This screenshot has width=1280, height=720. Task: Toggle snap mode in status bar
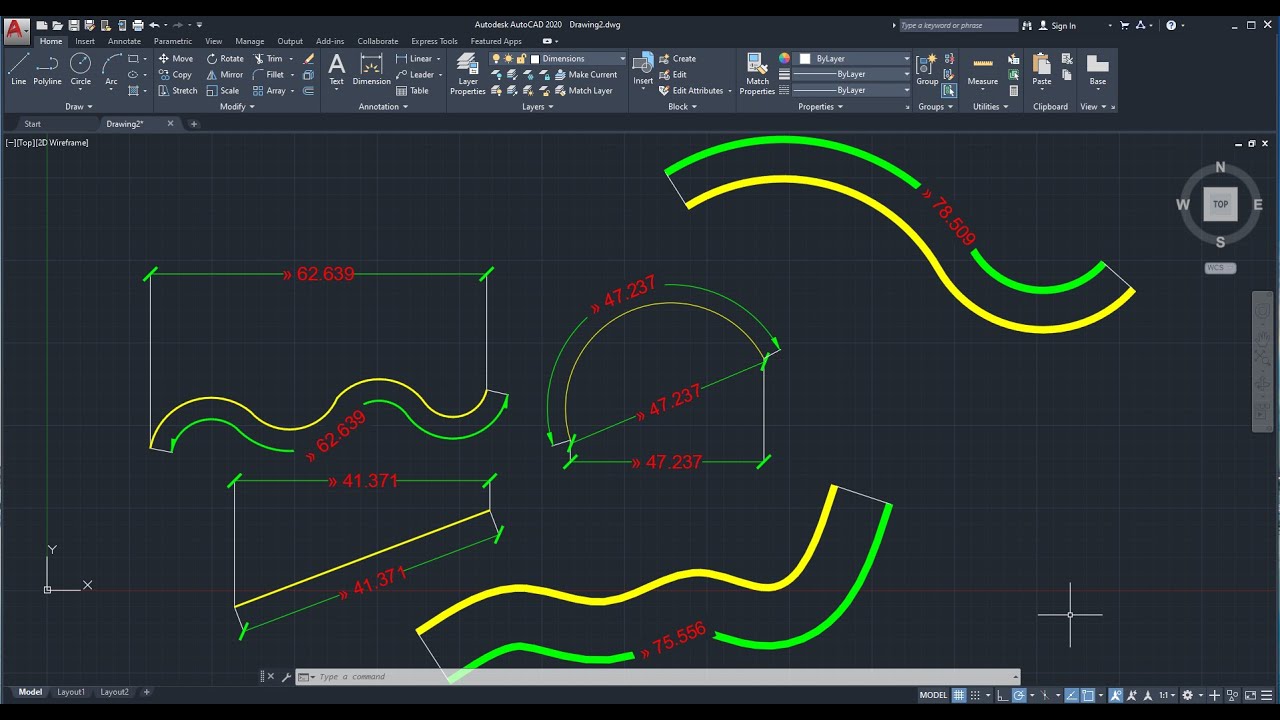click(977, 695)
